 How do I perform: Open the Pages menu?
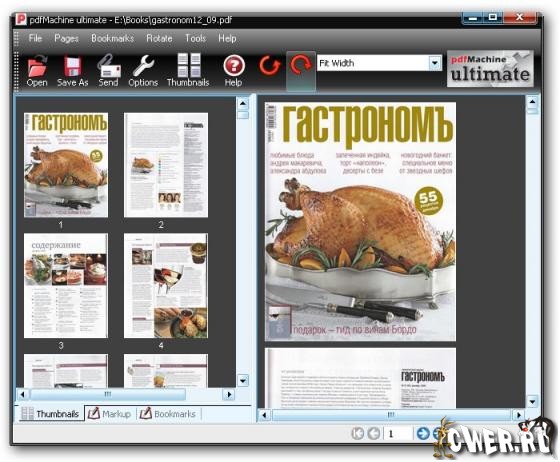pyautogui.click(x=66, y=38)
